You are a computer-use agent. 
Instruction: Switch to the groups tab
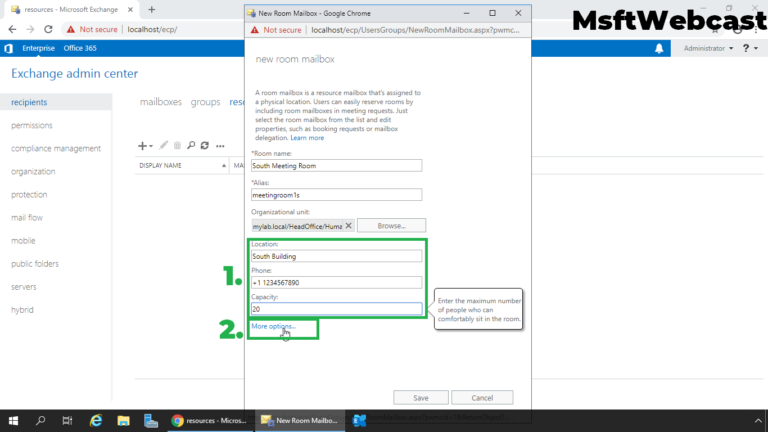point(205,102)
